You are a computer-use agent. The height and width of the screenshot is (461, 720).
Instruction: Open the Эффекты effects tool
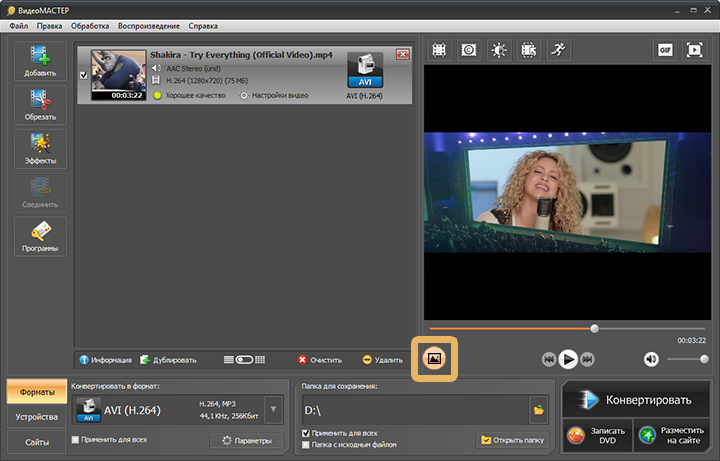tap(40, 149)
